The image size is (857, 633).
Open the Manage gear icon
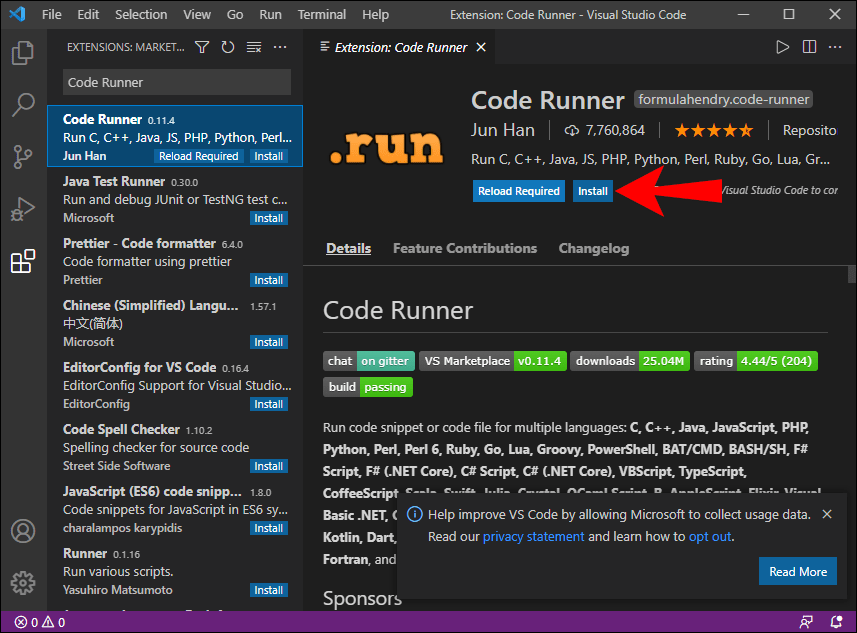point(22,583)
